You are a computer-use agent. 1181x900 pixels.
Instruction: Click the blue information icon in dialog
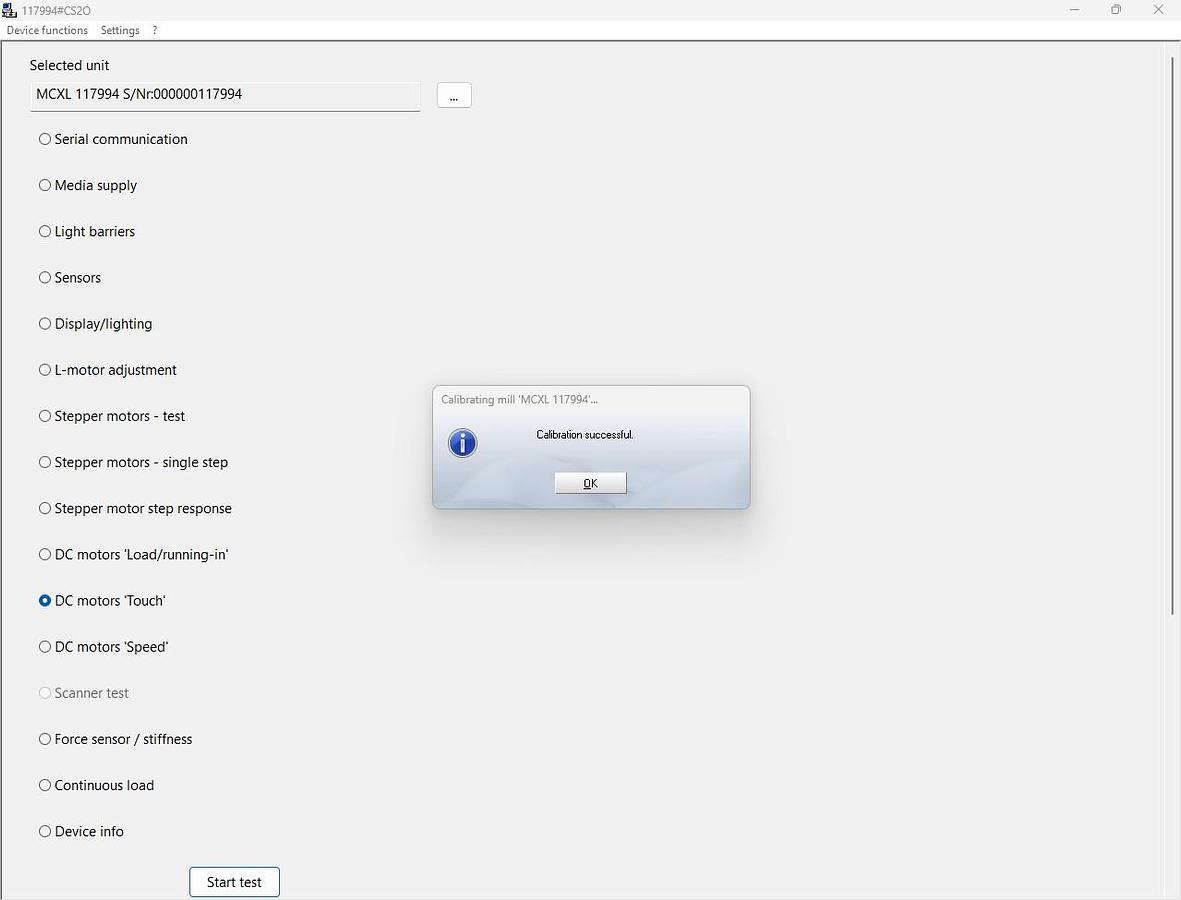tap(462, 443)
